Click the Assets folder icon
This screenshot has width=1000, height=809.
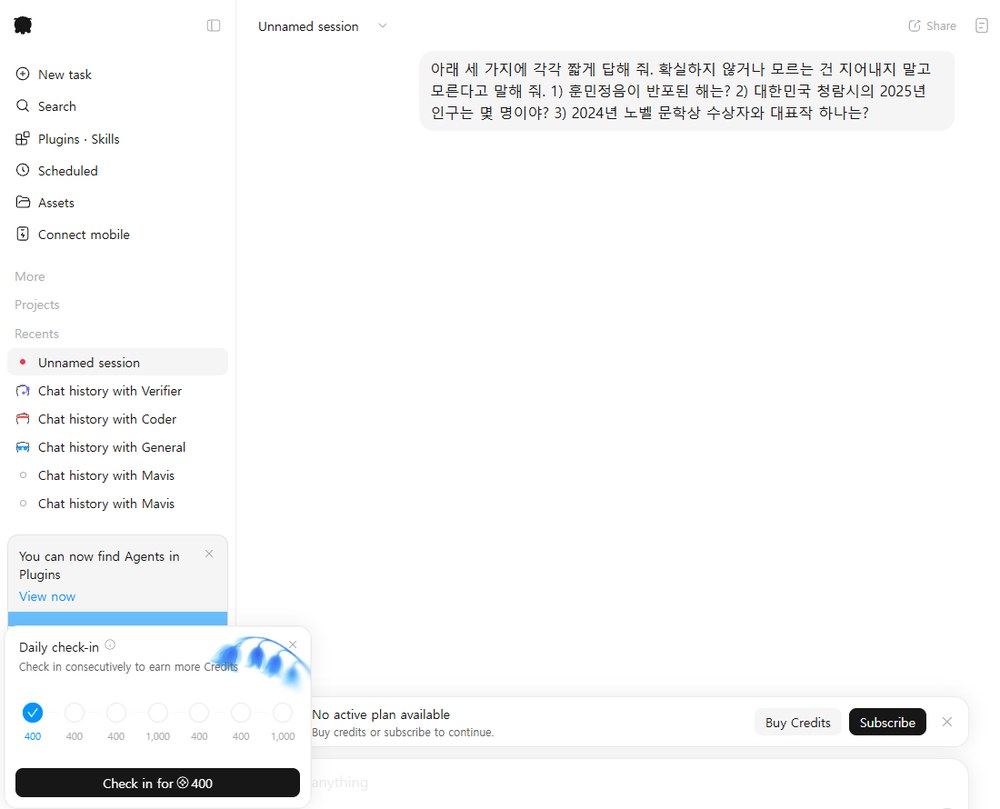[x=22, y=202]
